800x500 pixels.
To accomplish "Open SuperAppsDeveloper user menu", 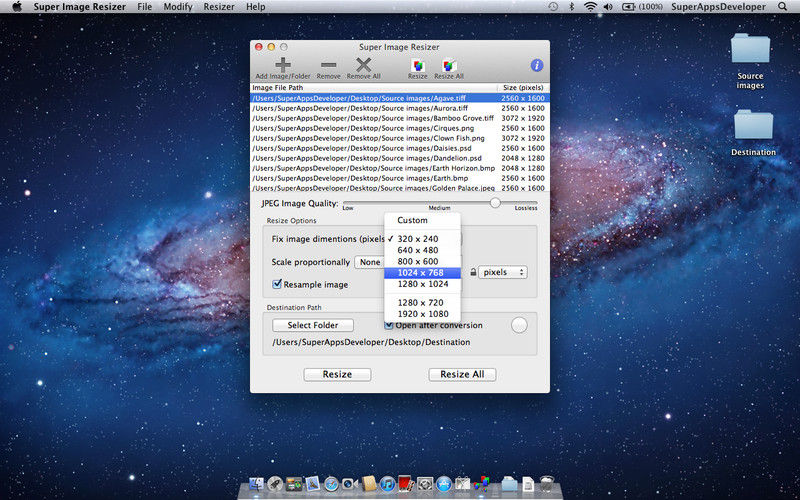I will click(718, 7).
